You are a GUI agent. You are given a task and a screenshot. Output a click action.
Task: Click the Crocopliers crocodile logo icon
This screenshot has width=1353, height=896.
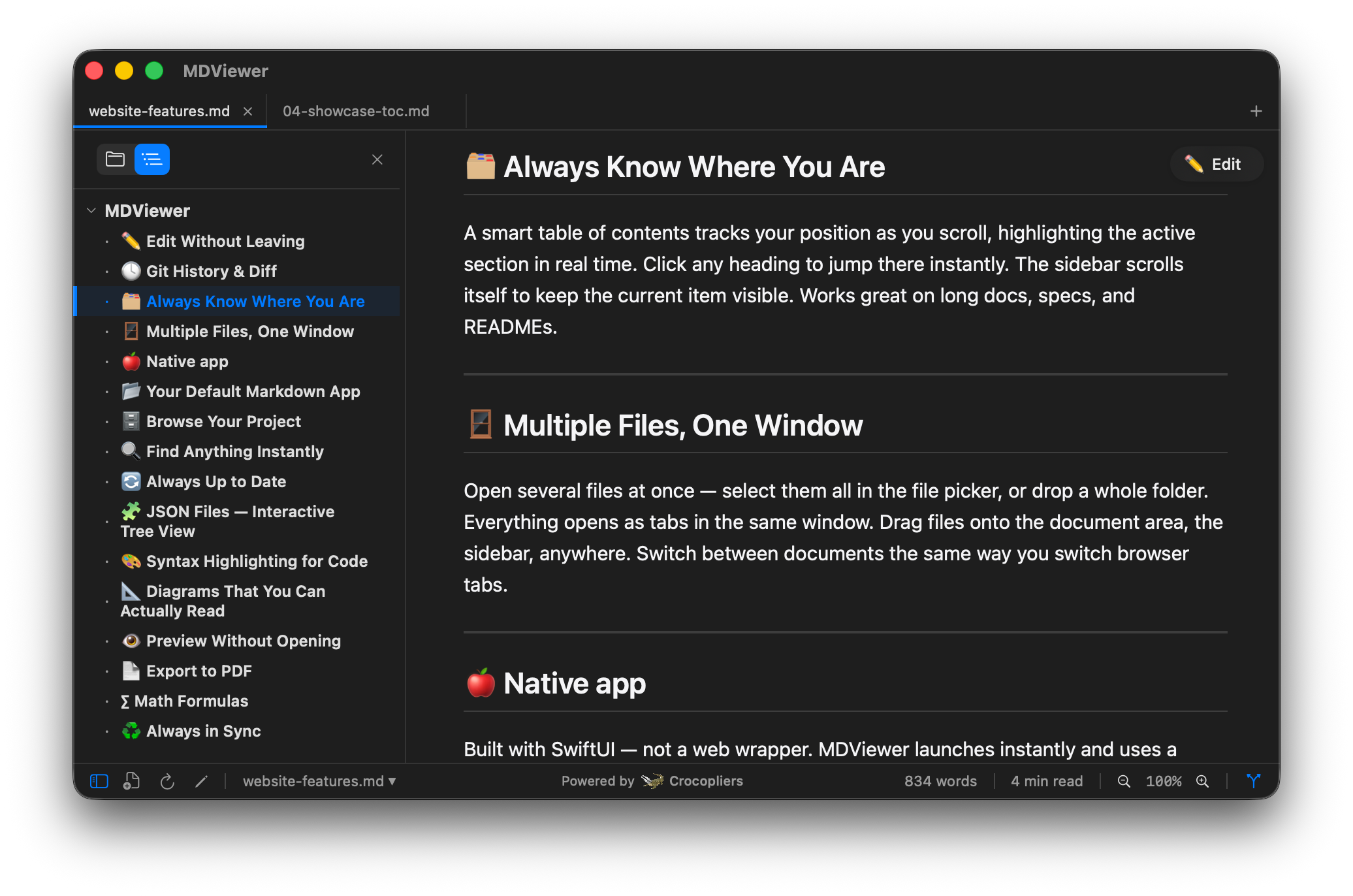point(652,781)
